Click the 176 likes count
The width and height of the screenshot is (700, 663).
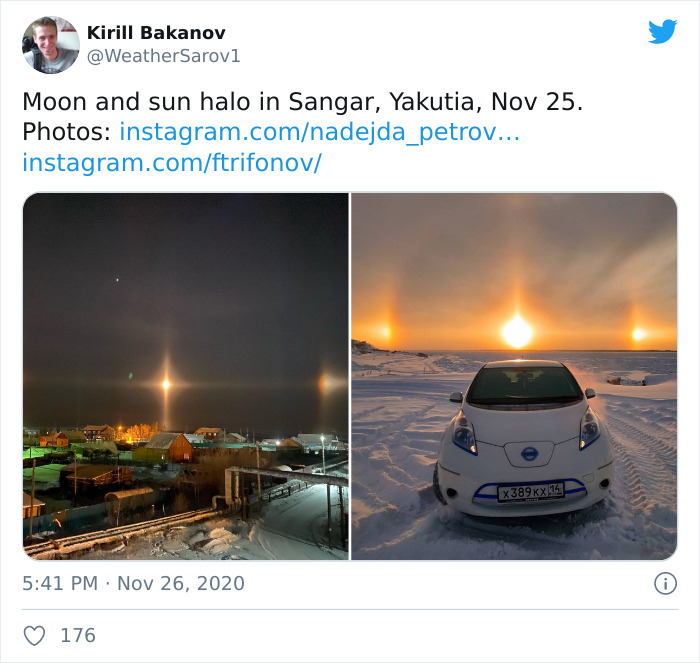point(78,635)
